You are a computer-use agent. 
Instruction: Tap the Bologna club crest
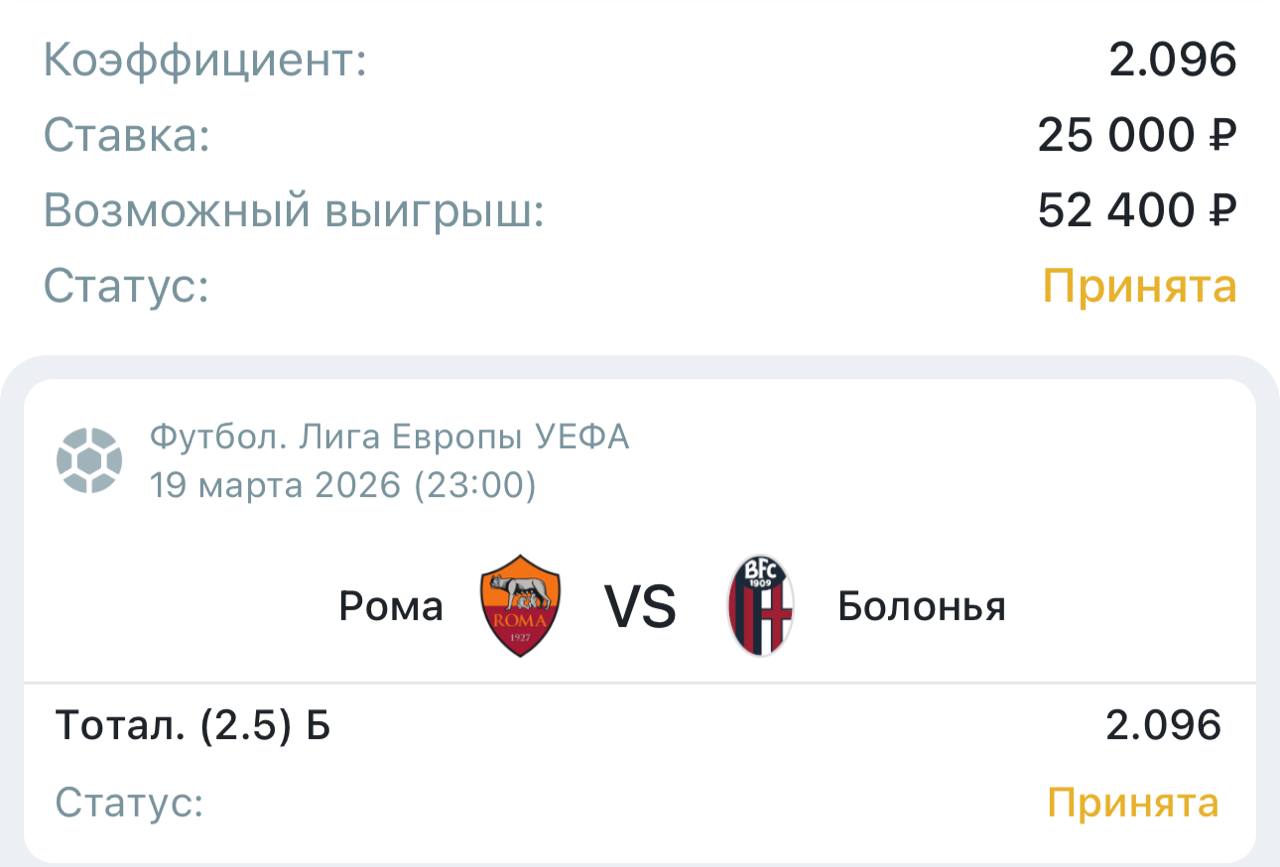[x=761, y=606]
